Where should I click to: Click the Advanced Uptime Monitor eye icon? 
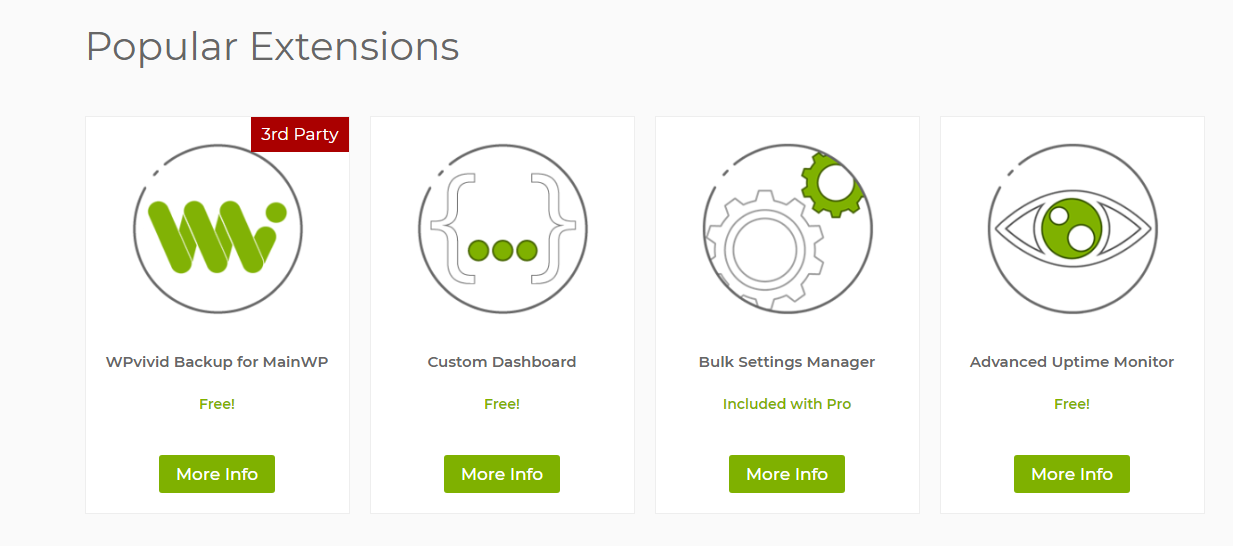pos(1072,229)
